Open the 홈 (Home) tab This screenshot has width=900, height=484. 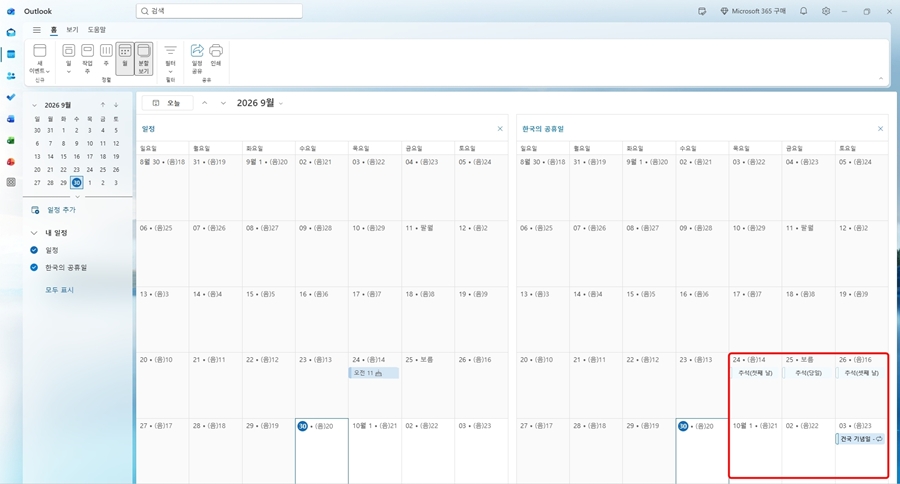click(x=54, y=29)
